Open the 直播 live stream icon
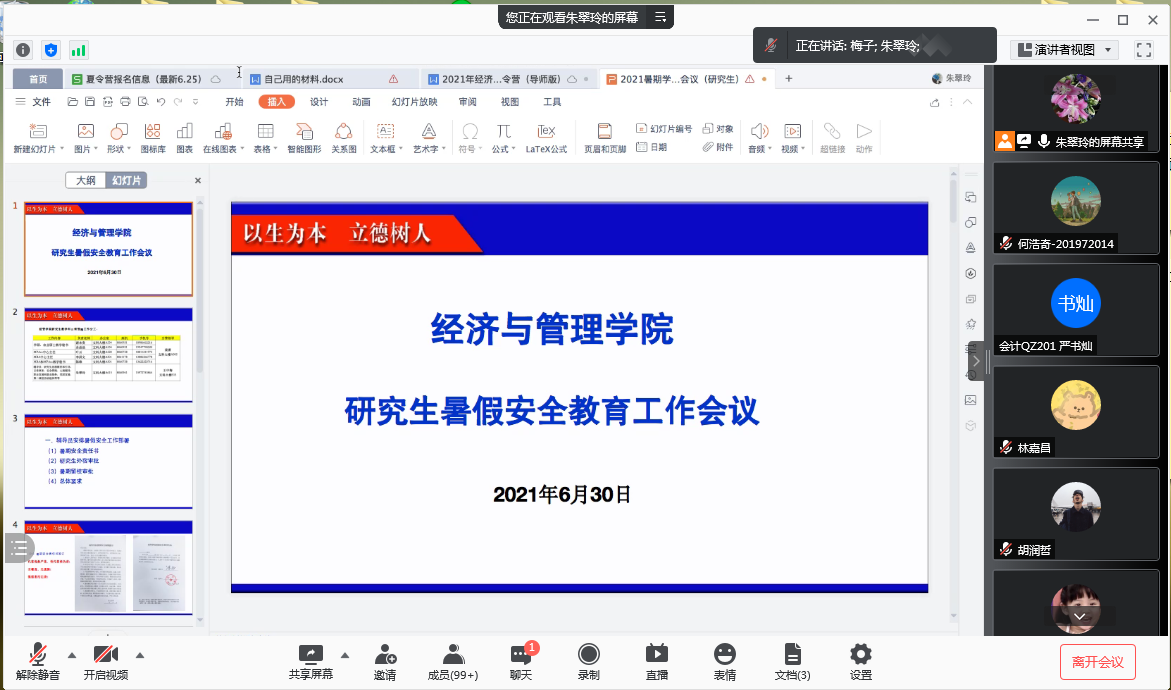The image size is (1171, 690). pyautogui.click(x=656, y=655)
